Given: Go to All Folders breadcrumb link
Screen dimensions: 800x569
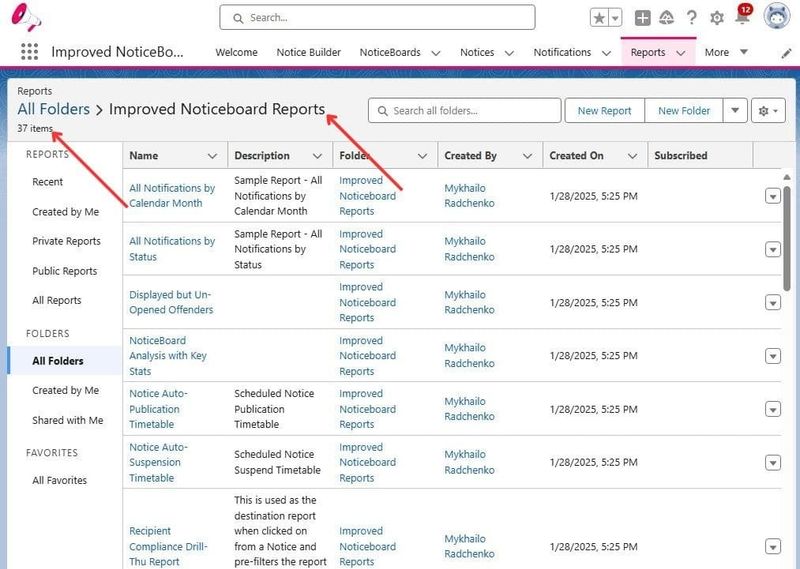Looking at the screenshot, I should 54,109.
